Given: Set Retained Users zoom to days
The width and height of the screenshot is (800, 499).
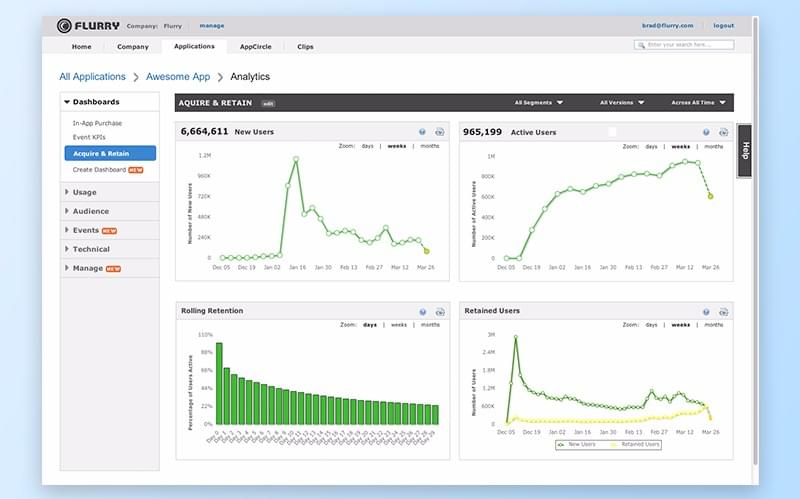Looking at the screenshot, I should coord(651,325).
